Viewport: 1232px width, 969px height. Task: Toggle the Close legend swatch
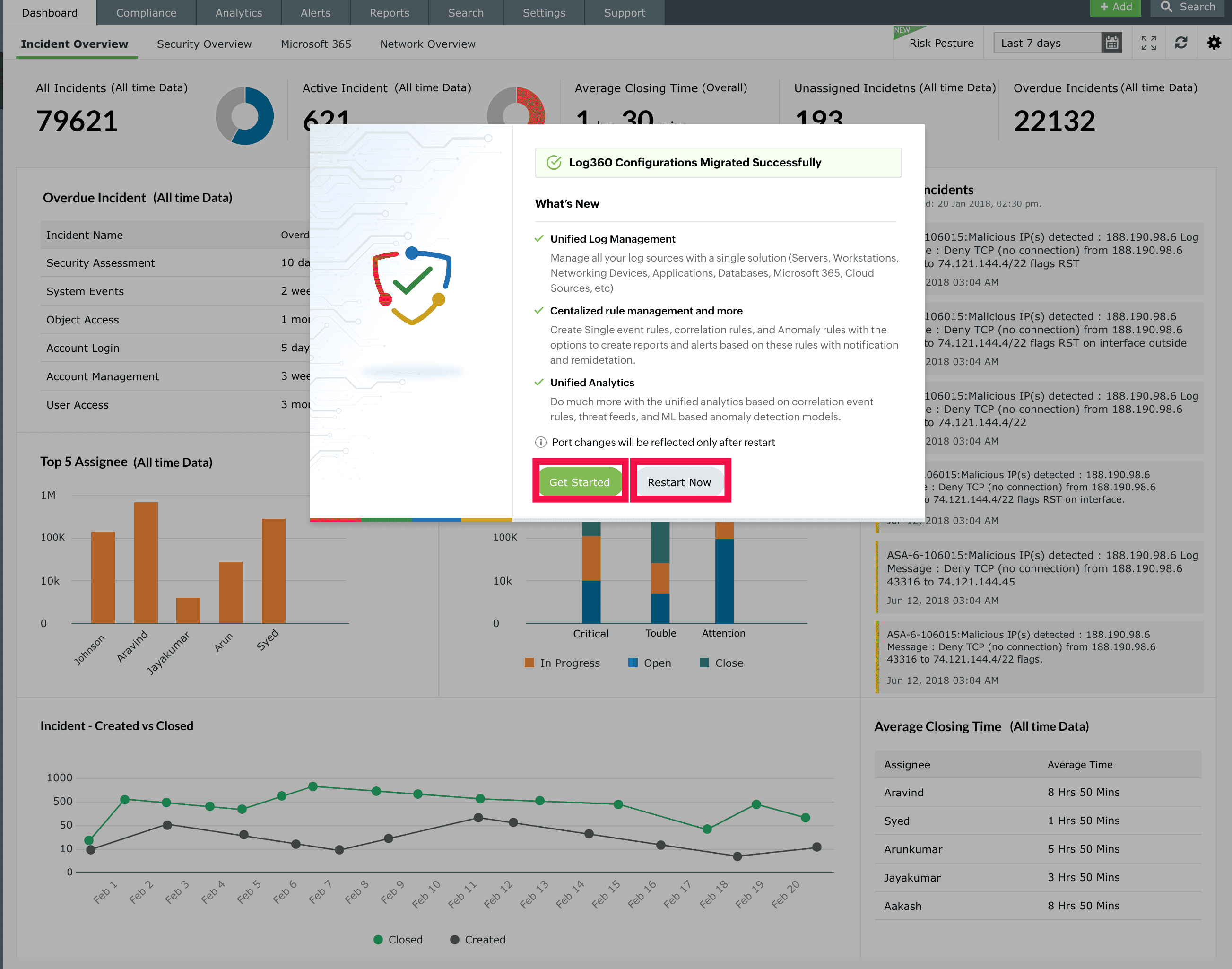click(704, 663)
